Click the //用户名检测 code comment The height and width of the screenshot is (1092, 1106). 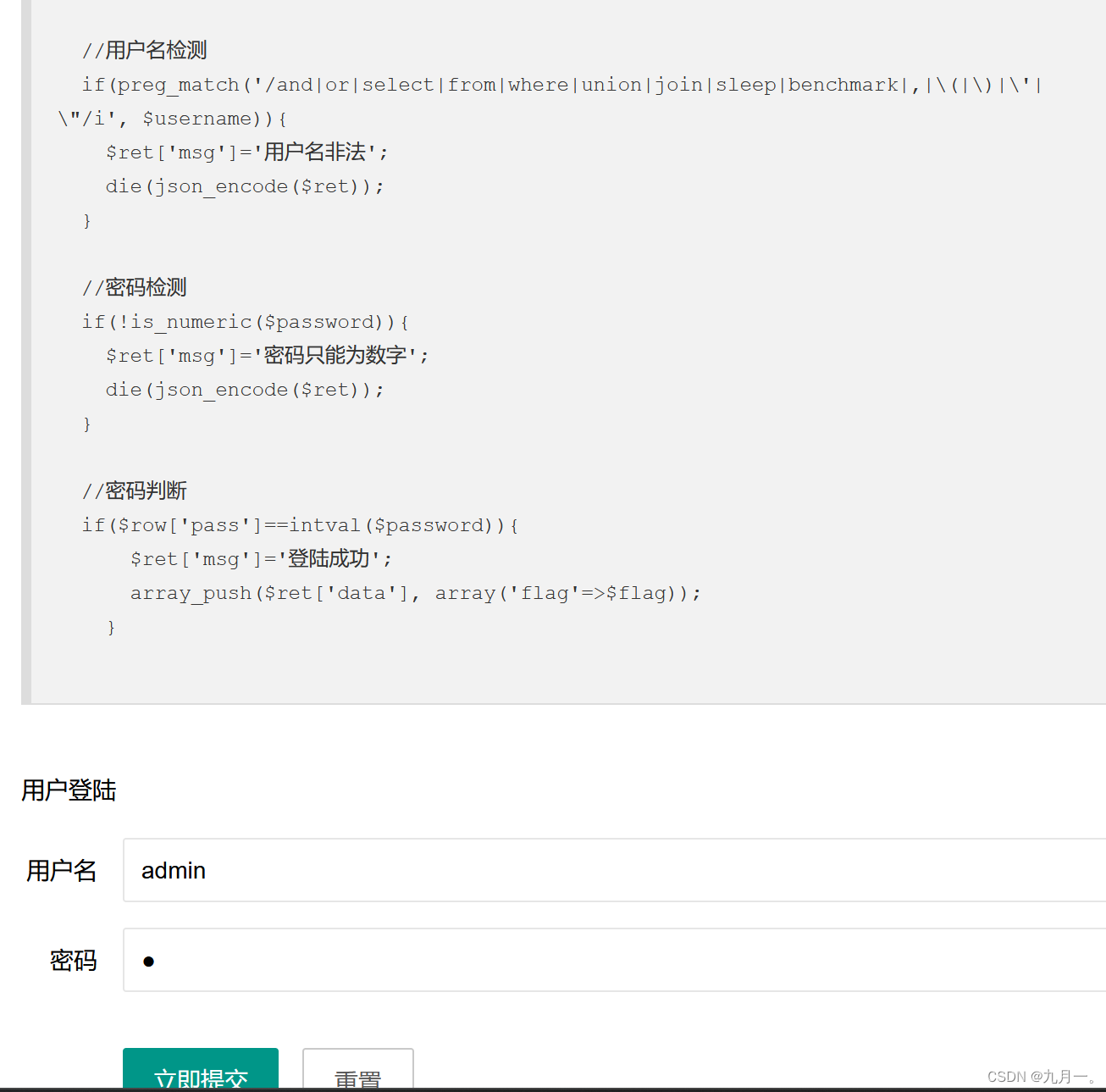(x=146, y=50)
